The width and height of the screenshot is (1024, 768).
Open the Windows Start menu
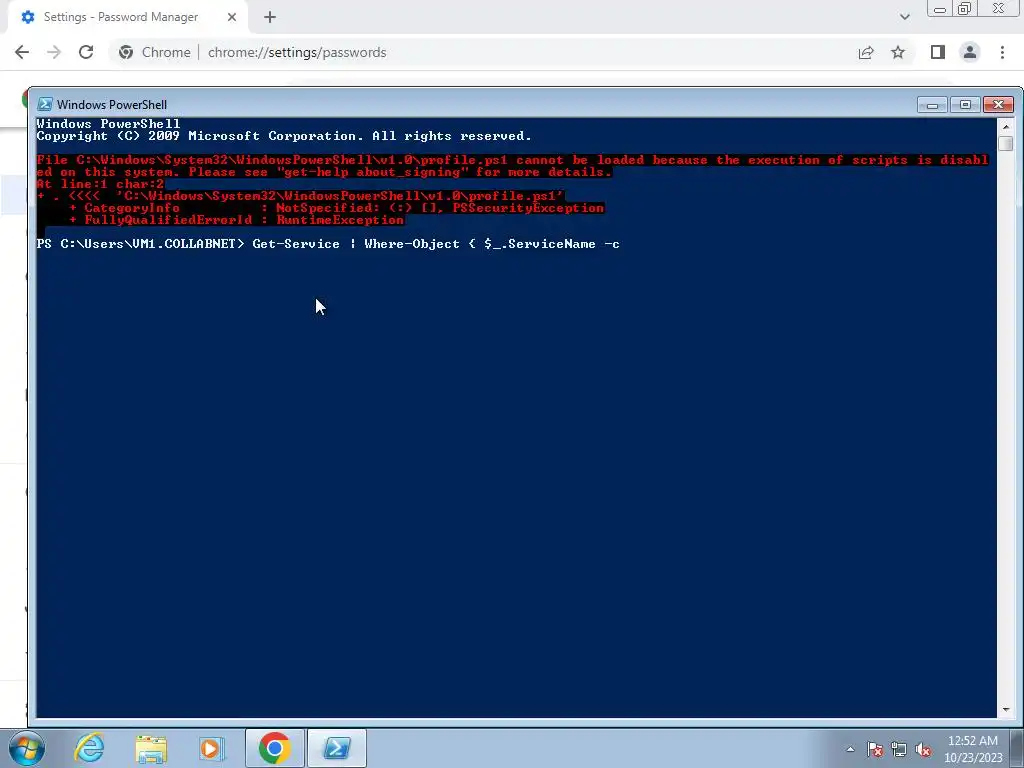pyautogui.click(x=27, y=748)
